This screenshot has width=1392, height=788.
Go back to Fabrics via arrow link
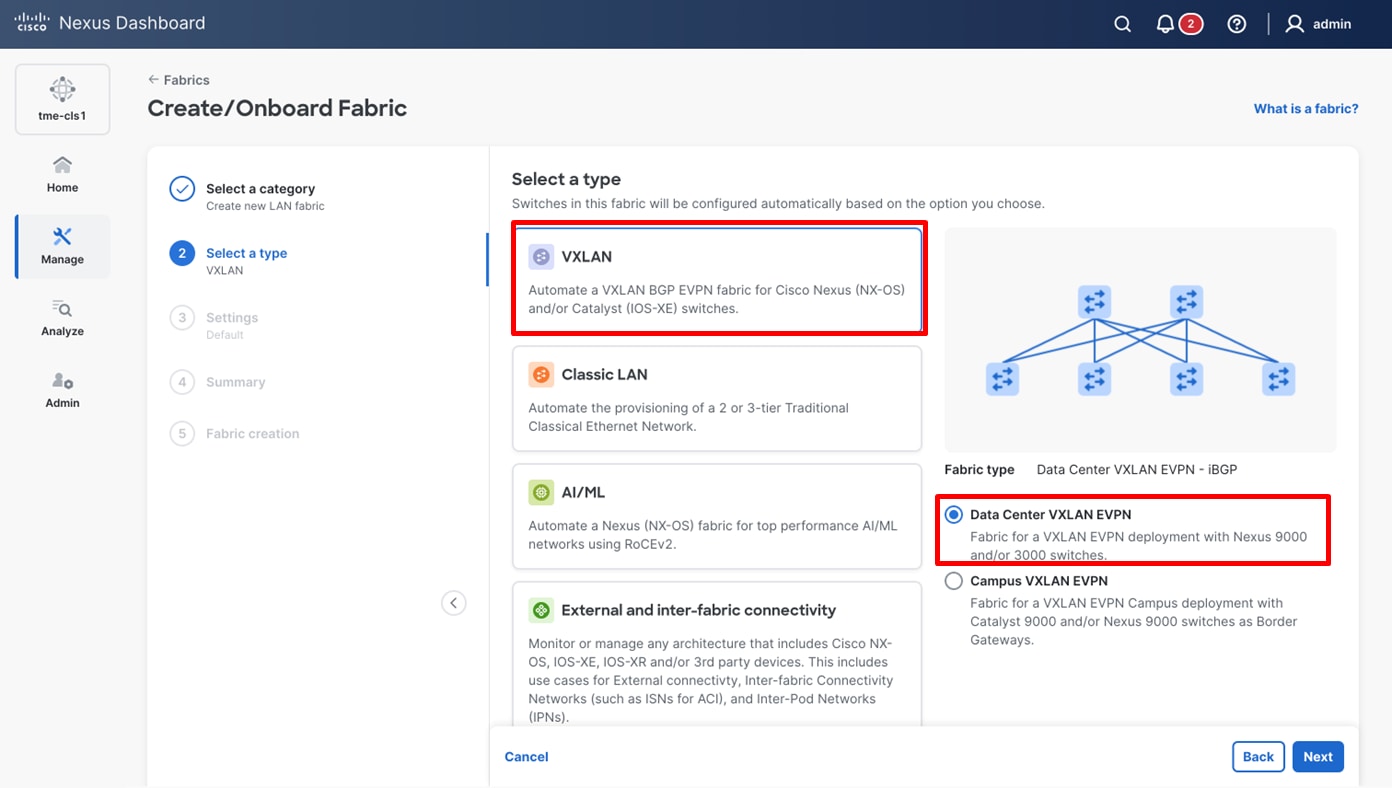pyautogui.click(x=179, y=80)
